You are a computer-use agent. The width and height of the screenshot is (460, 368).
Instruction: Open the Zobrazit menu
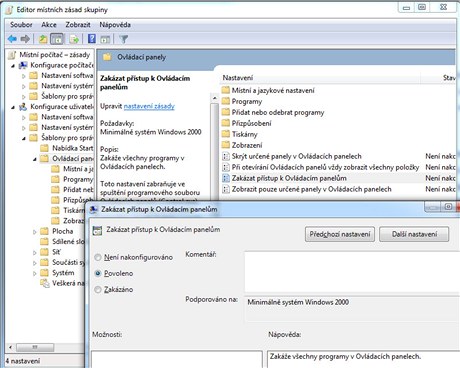tap(78, 25)
